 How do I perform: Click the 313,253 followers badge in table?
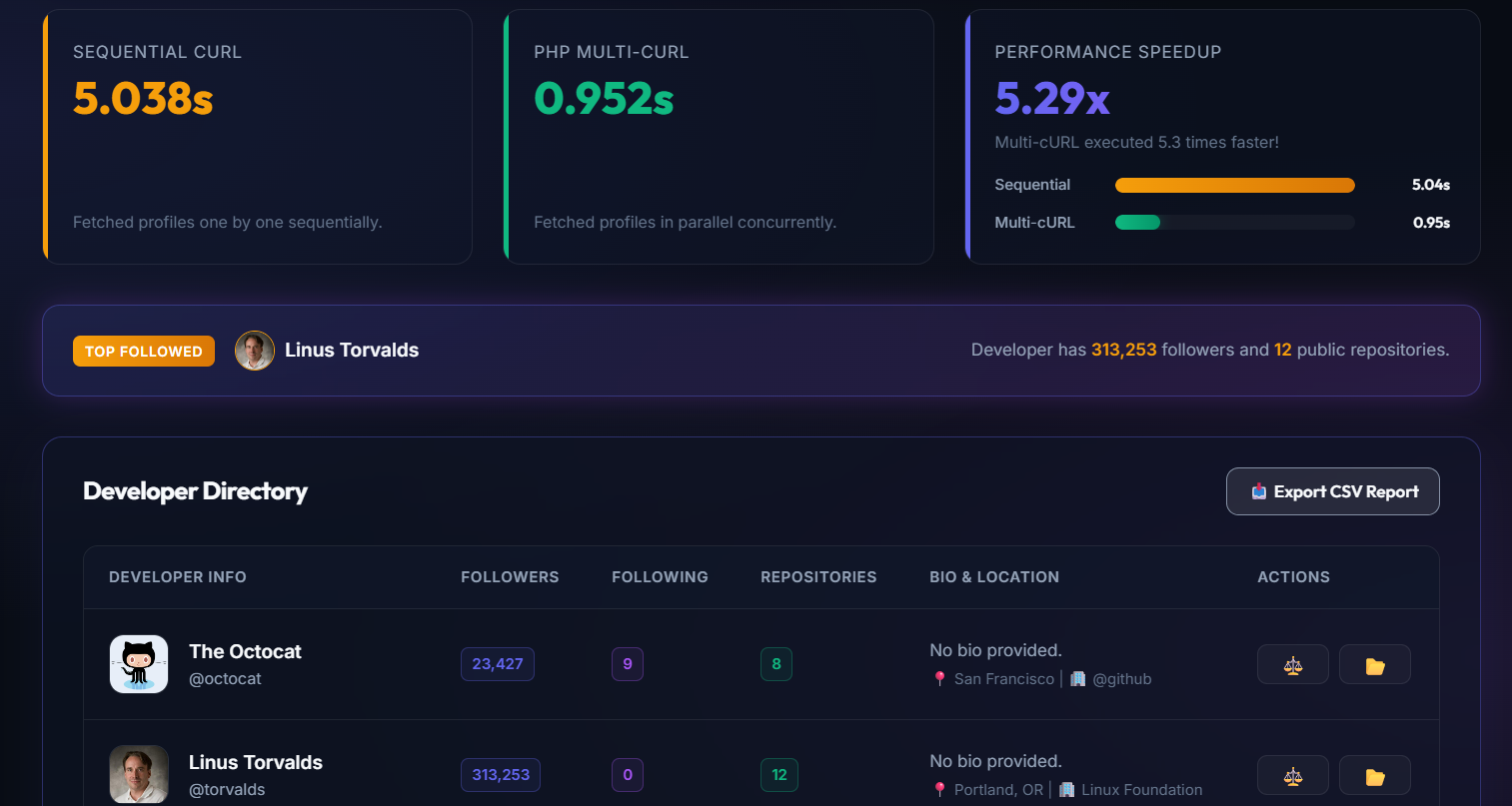(x=501, y=775)
